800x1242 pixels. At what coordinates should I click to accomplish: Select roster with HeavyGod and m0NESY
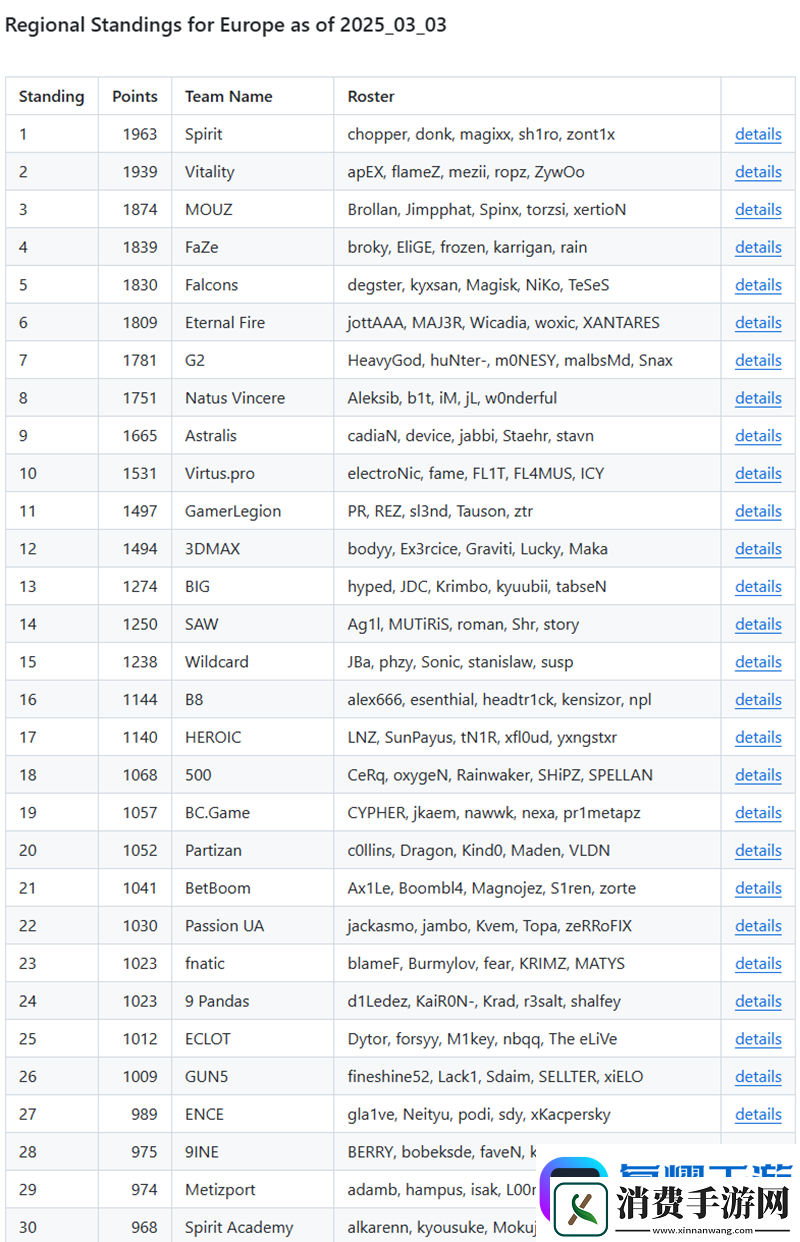point(510,360)
